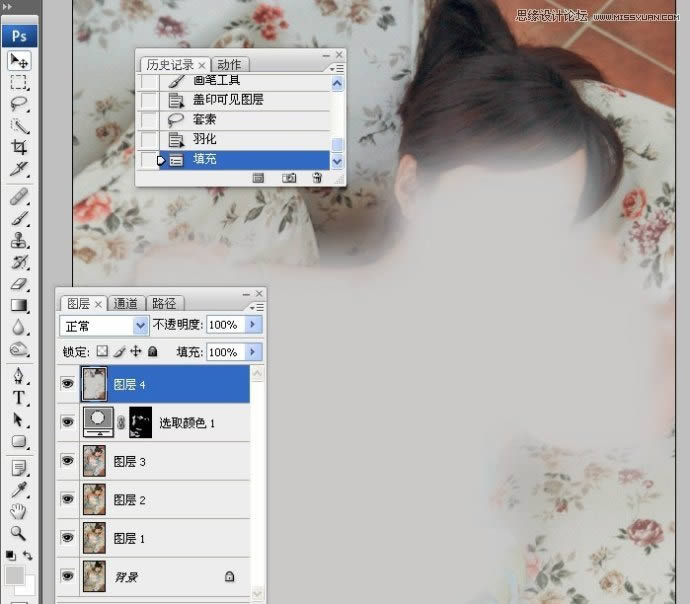Select the Hand tool
Viewport: 690px width, 604px height.
19,511
